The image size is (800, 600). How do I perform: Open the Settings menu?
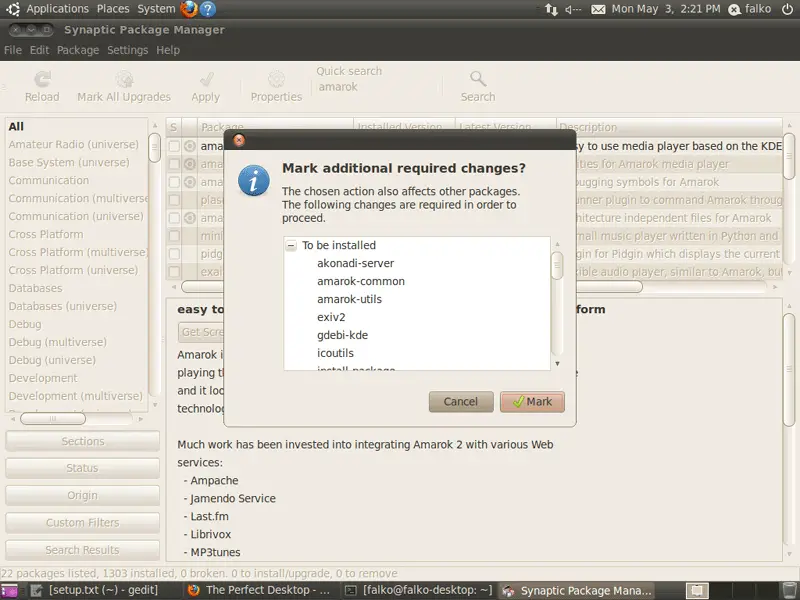tap(127, 50)
